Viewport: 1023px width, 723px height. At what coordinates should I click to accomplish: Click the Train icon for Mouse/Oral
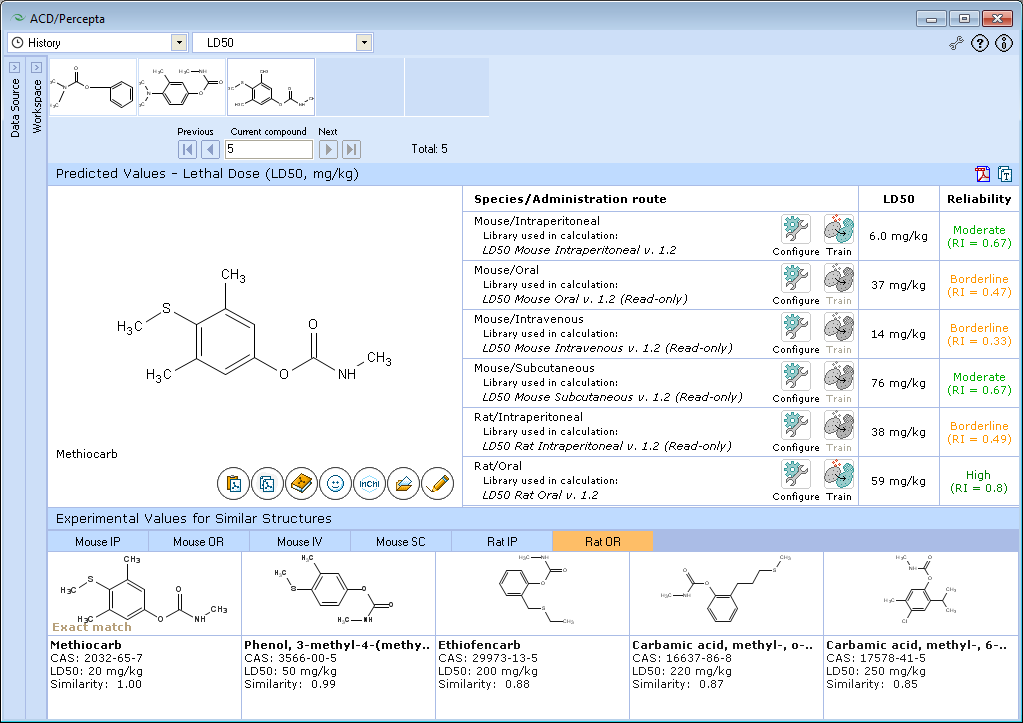(838, 279)
